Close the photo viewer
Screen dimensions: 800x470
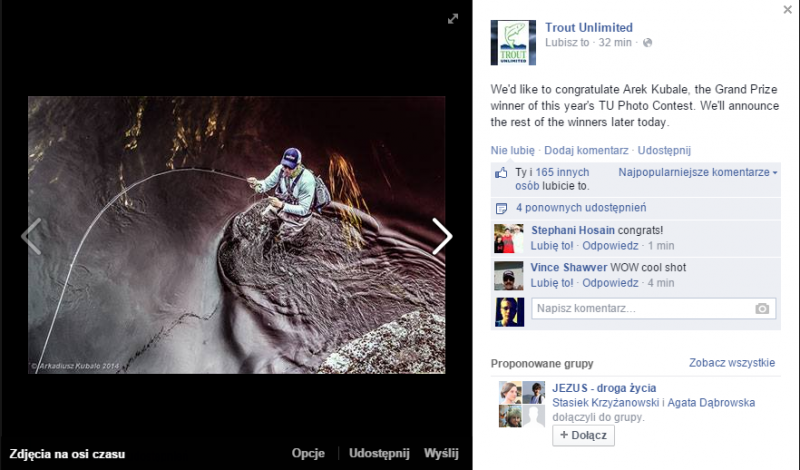point(788,9)
